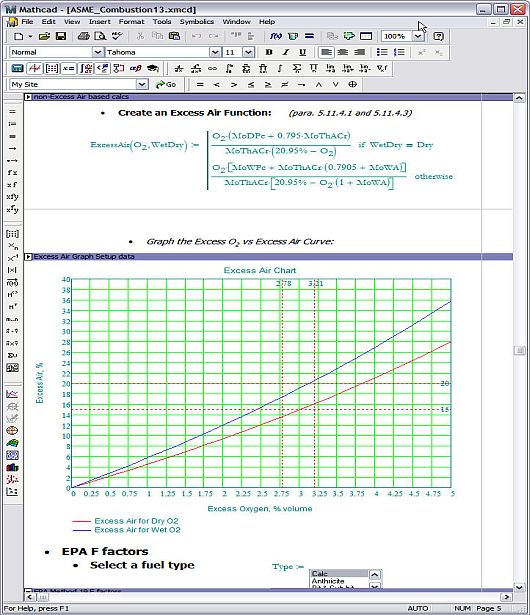Open the File menu
The height and width of the screenshot is (615, 530).
27,22
